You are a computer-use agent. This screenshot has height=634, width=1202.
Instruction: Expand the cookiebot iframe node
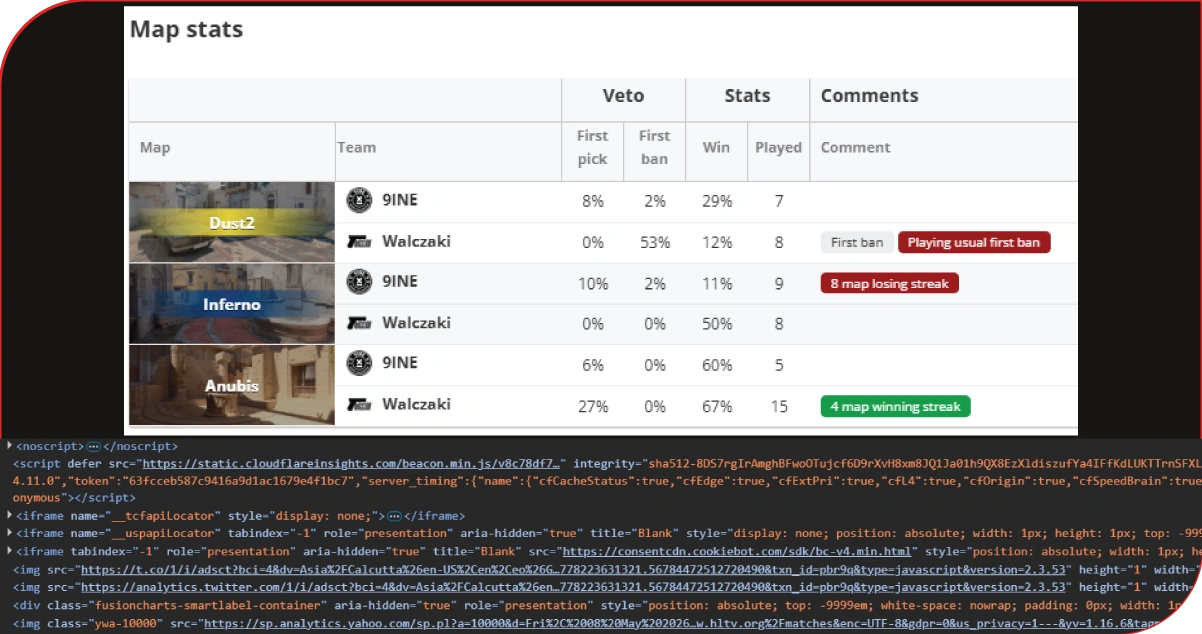(9, 551)
